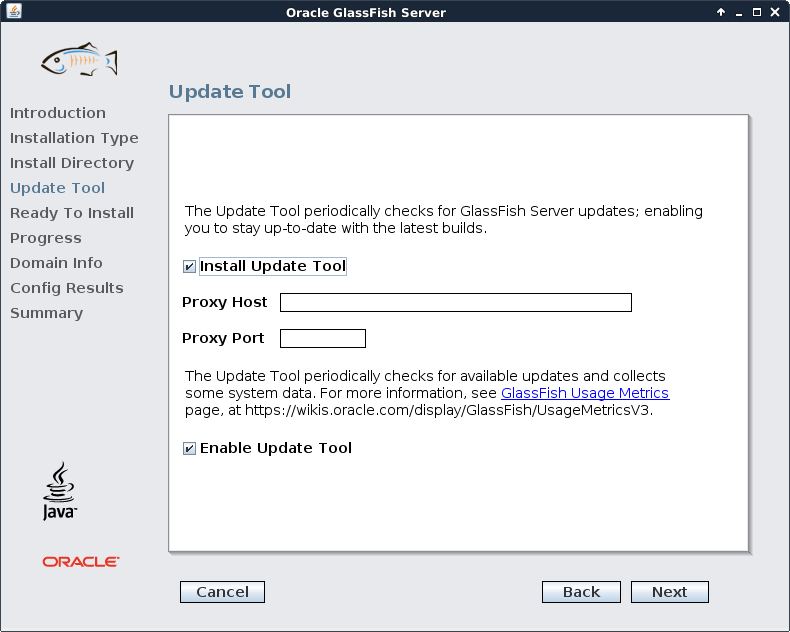This screenshot has width=790, height=632.
Task: Select Installation Type step in sidebar
Action: [x=74, y=138]
